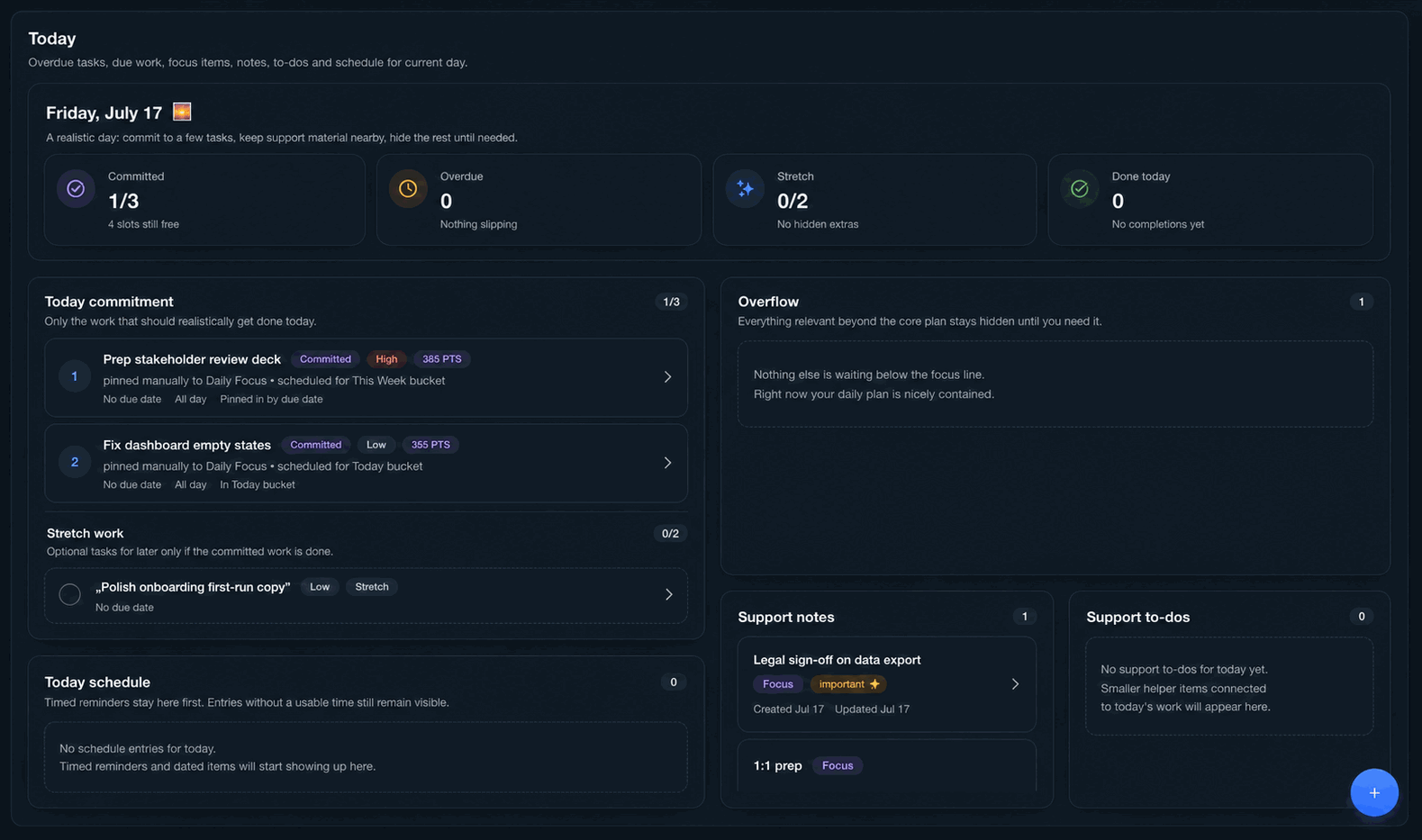Click the Today schedule heading
1422x840 pixels.
[97, 682]
